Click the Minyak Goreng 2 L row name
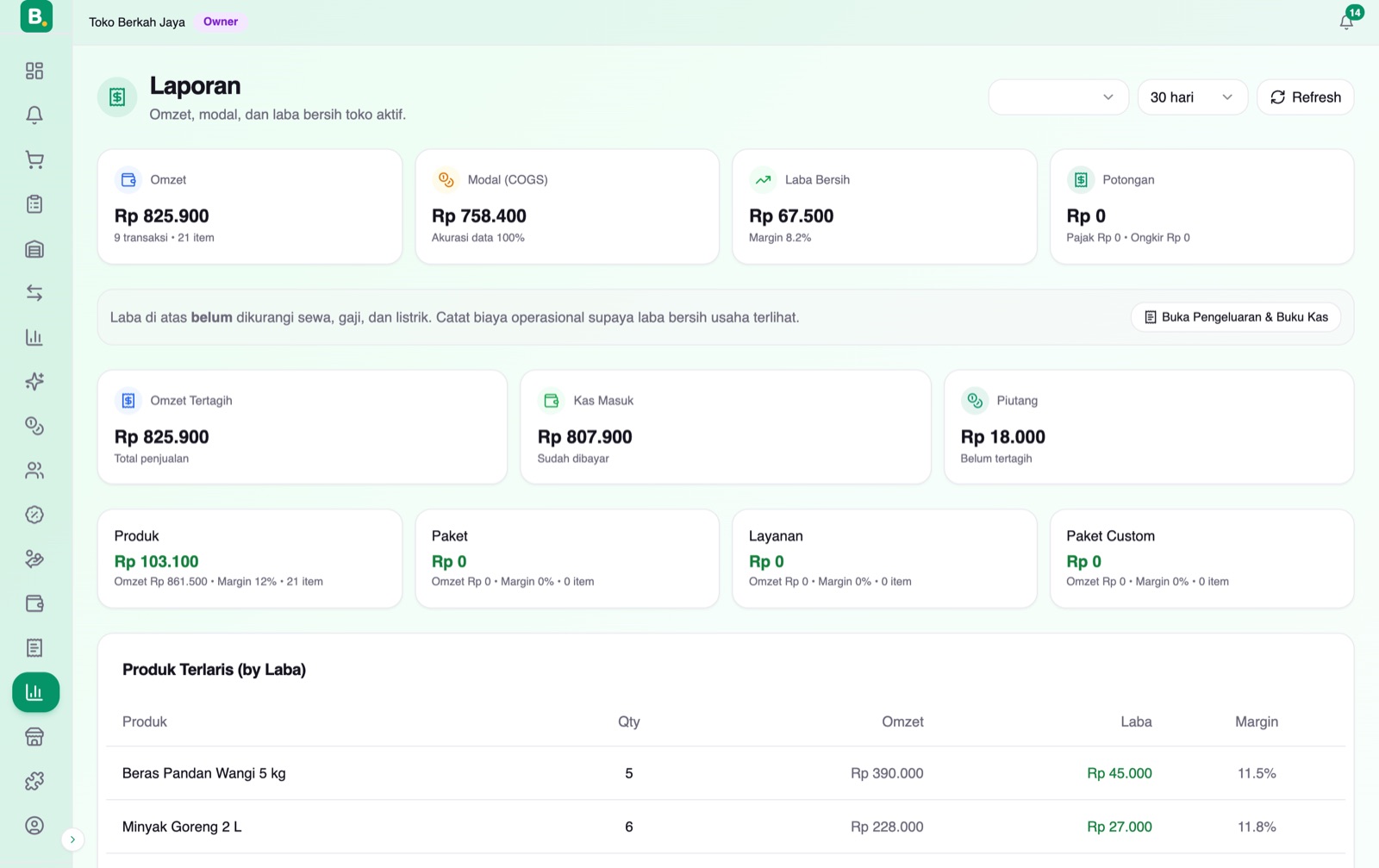Viewport: 1379px width, 868px height. (182, 827)
